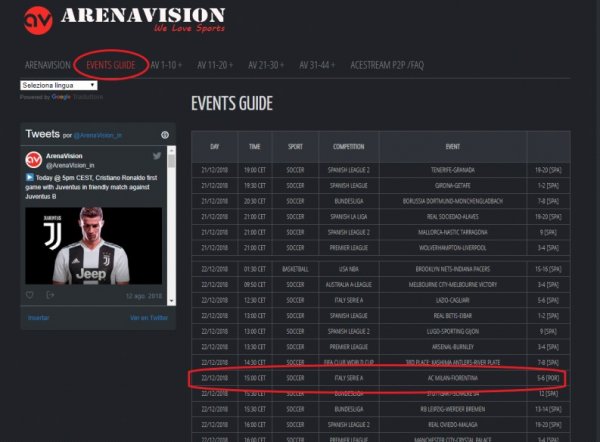Click the share tweet icon
Screen dimensions: 600x442
49,295
